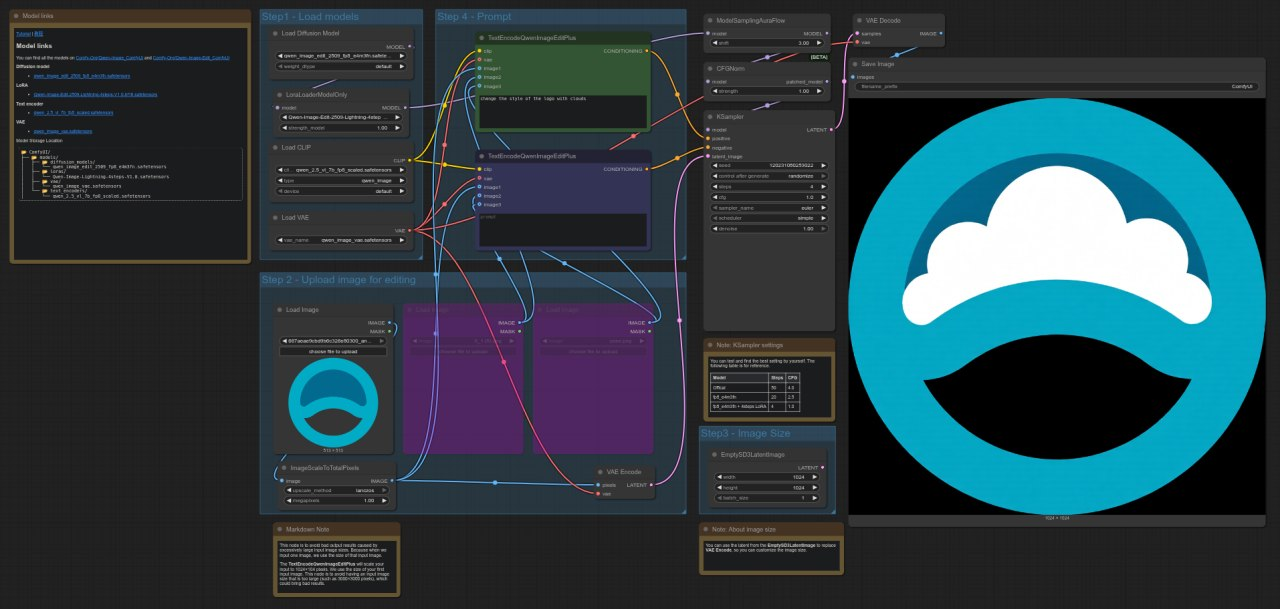
Task: Click the LATENT output port on VAE Encode
Action: 651,484
